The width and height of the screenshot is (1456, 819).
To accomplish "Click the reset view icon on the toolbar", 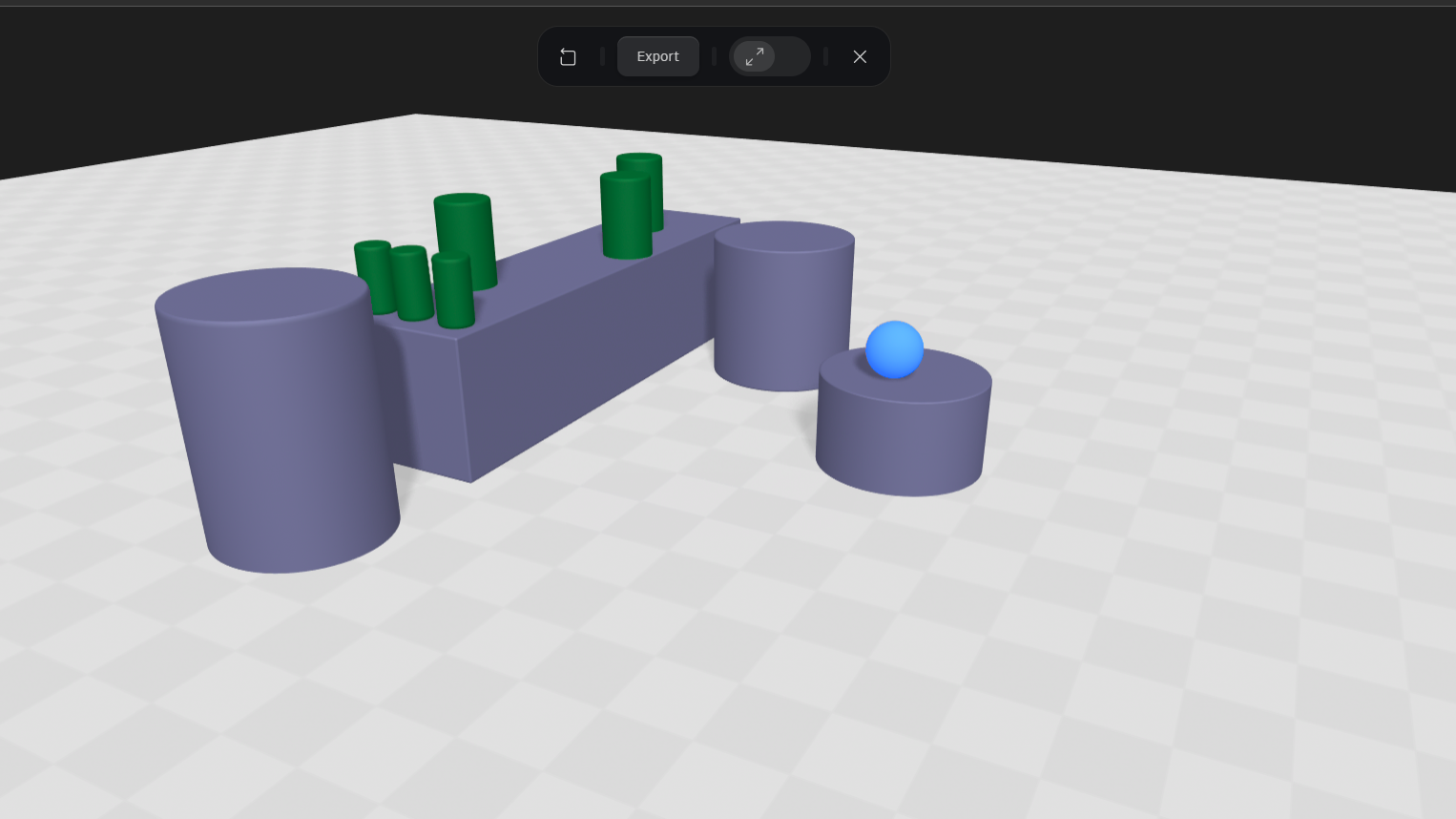I will click(568, 56).
